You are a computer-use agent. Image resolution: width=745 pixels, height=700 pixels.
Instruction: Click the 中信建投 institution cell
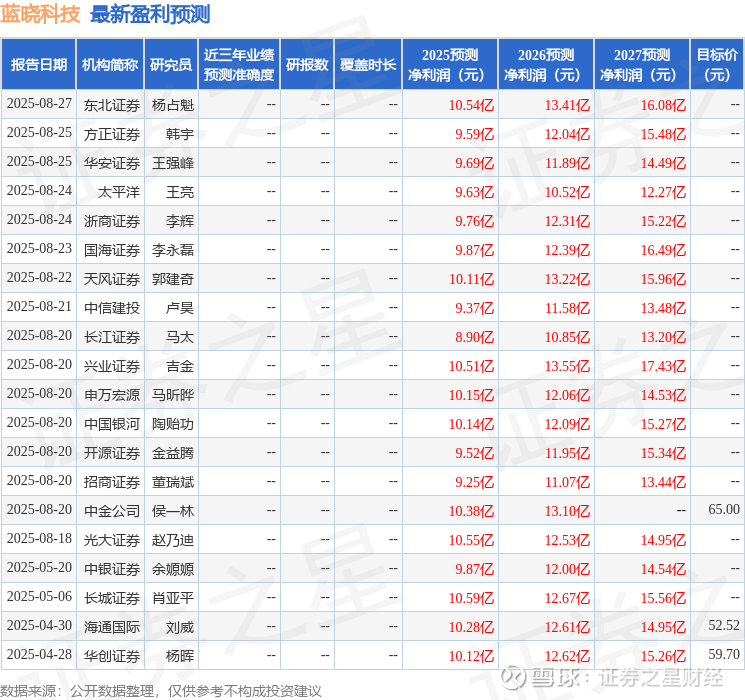click(112, 308)
